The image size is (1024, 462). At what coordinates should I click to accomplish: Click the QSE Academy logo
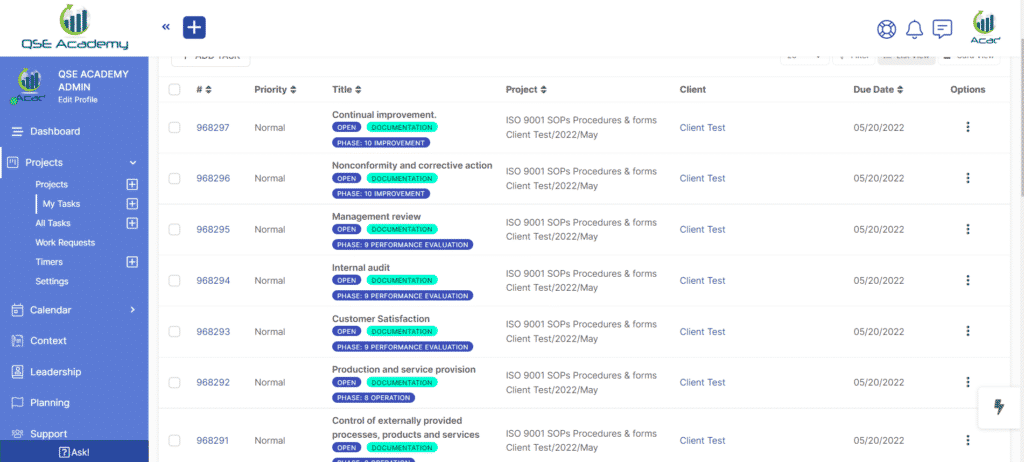(x=74, y=27)
